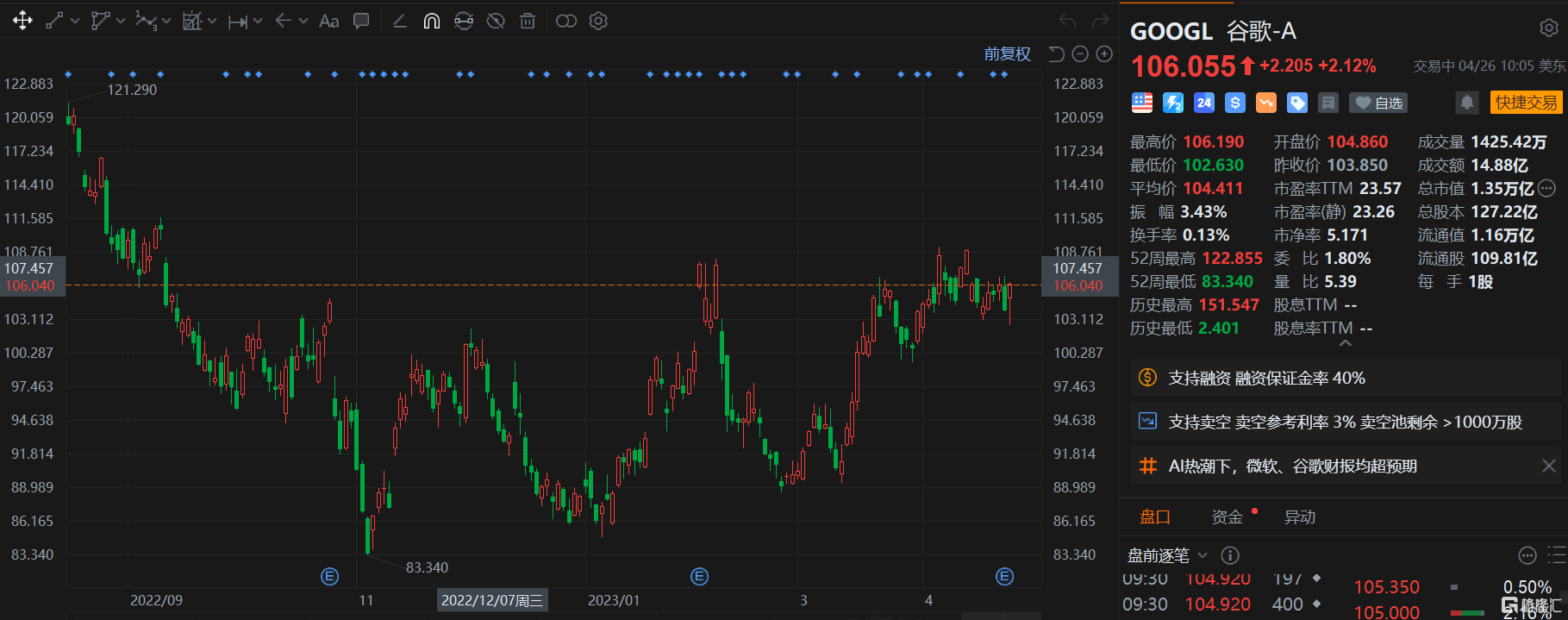Click the 2022/12/07周三 date label
The image size is (1568, 620).
coord(492,600)
